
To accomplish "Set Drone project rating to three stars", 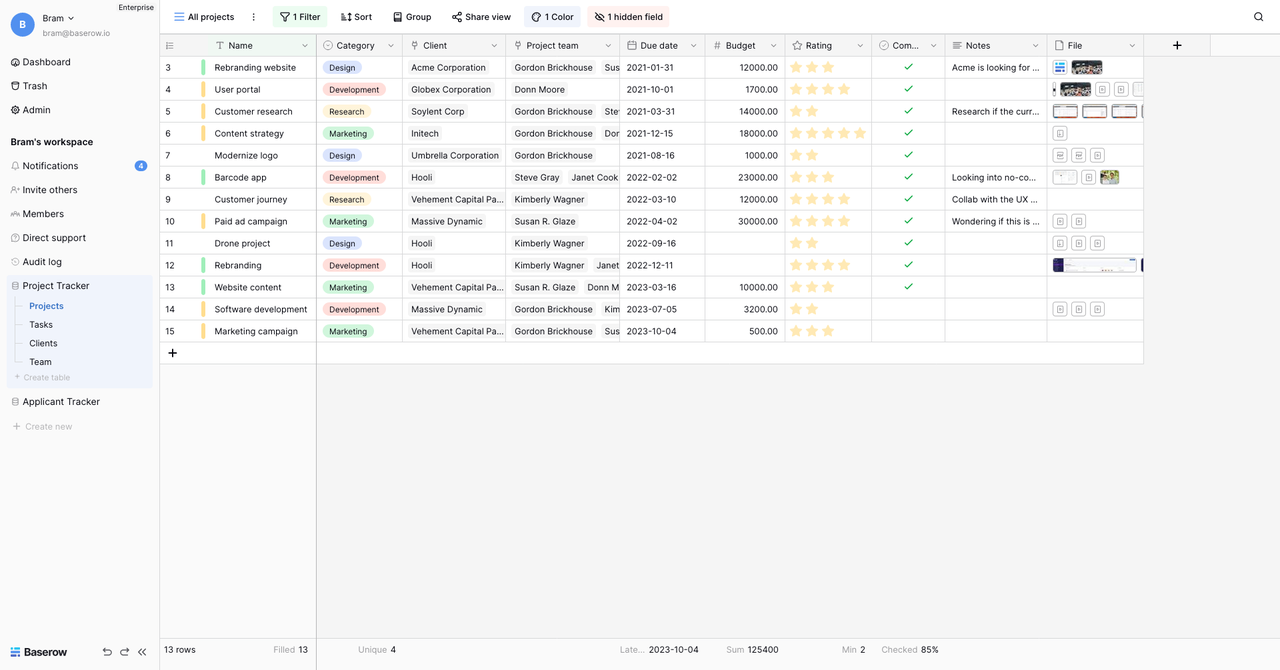I will click(x=828, y=243).
